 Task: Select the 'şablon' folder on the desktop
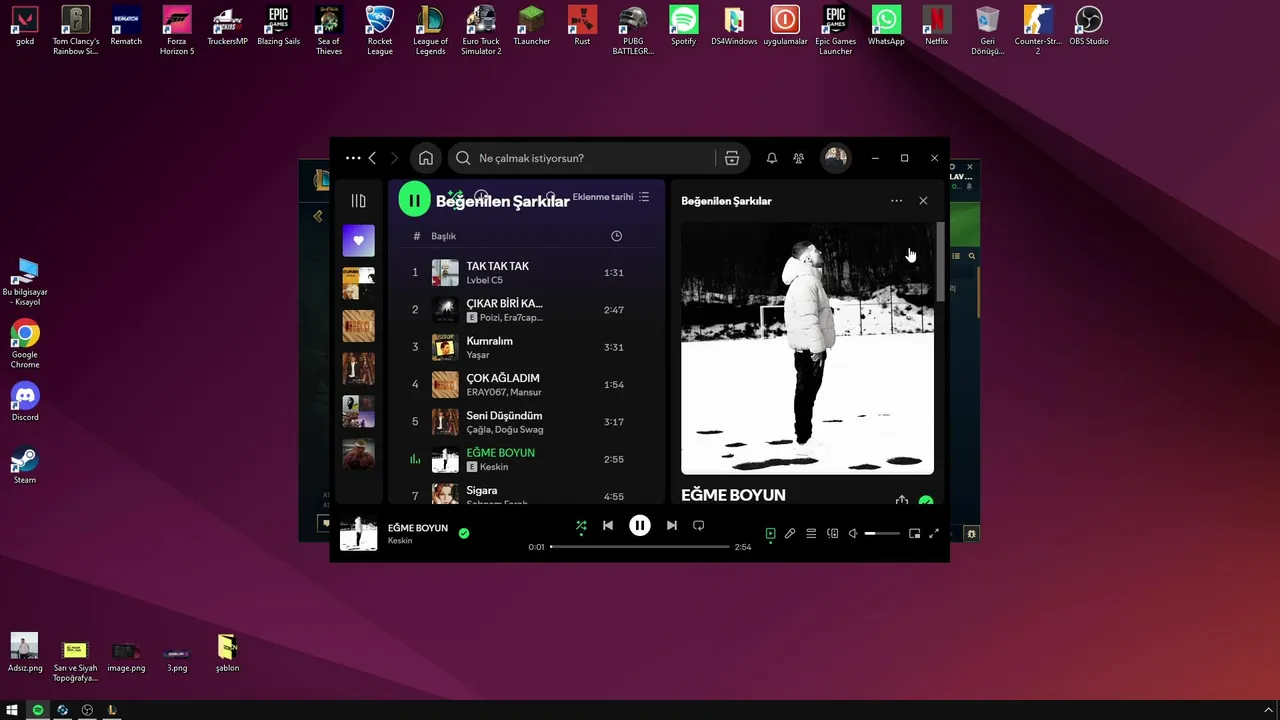click(x=227, y=653)
